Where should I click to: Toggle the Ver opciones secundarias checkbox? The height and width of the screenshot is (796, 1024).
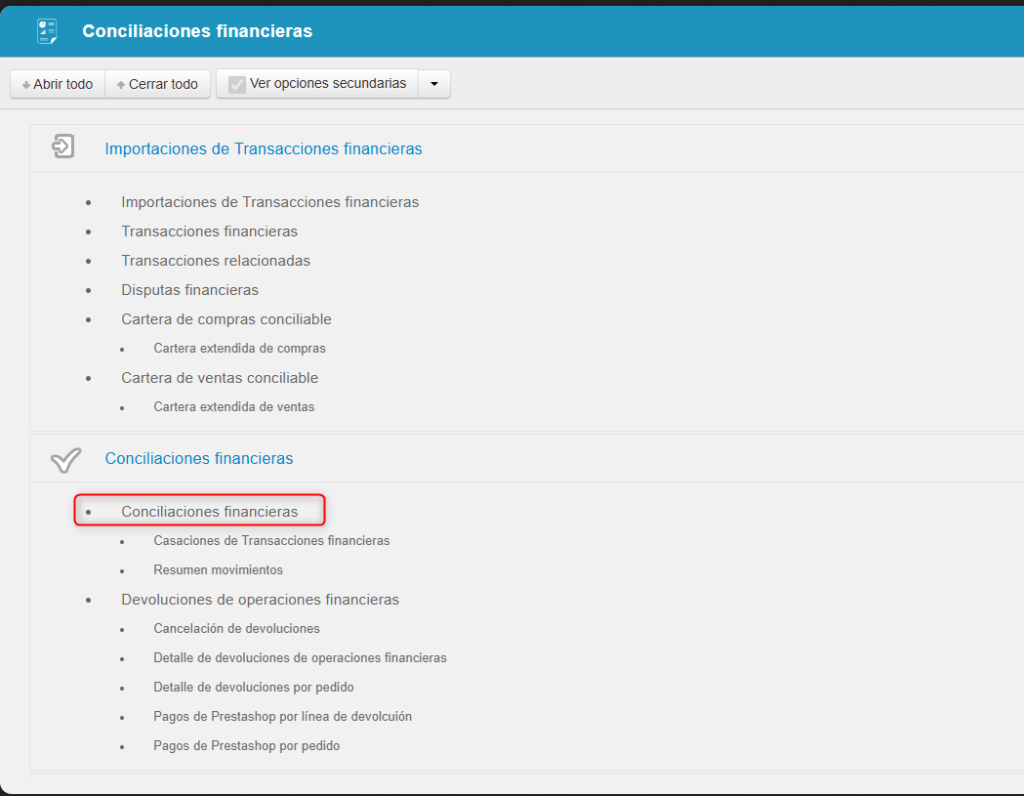pos(237,84)
